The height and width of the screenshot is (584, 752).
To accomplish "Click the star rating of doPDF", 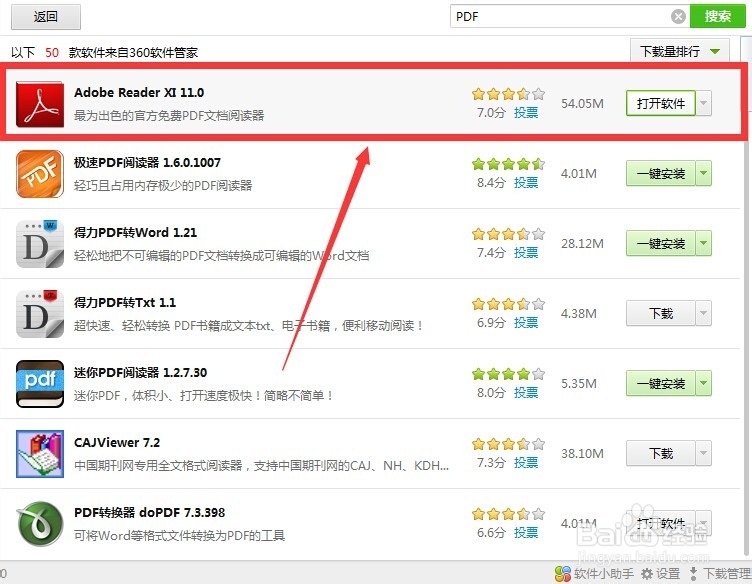I will 508,514.
